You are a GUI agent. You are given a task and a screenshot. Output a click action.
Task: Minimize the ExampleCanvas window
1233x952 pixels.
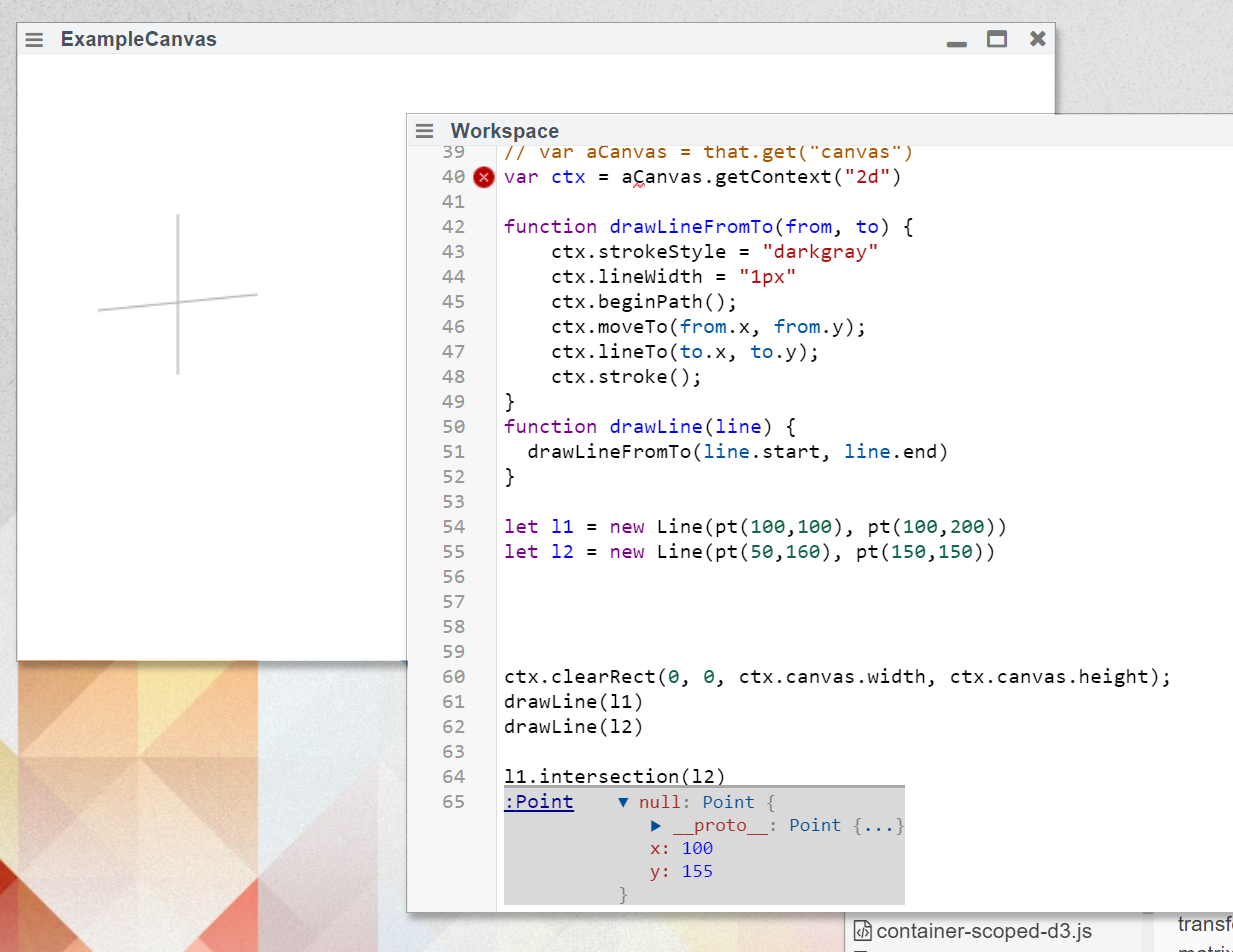point(957,41)
